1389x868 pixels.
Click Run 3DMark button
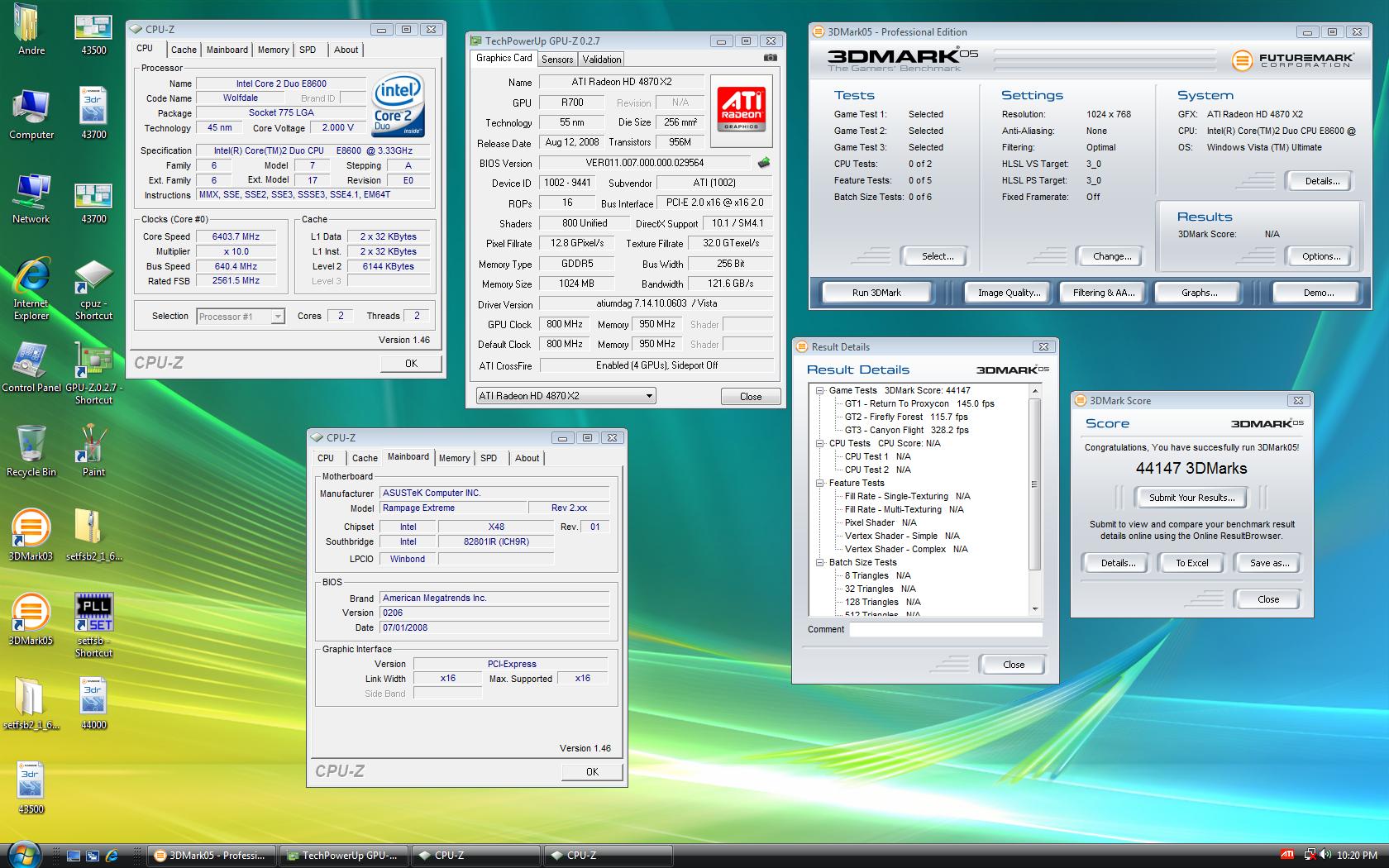coord(876,293)
